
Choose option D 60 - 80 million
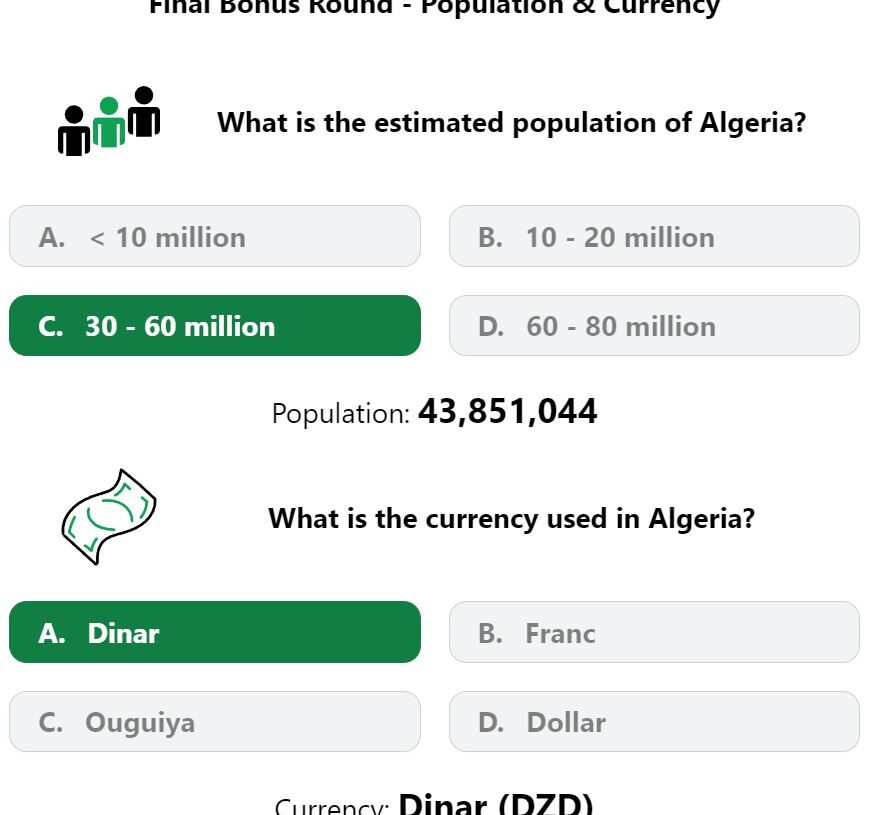[654, 326]
